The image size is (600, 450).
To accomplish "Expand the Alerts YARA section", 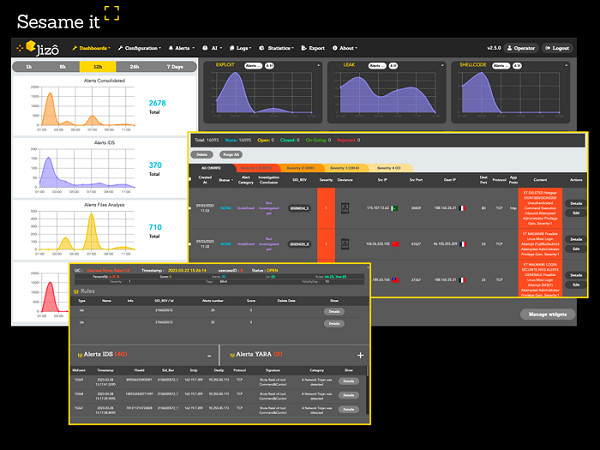I will pyautogui.click(x=361, y=355).
